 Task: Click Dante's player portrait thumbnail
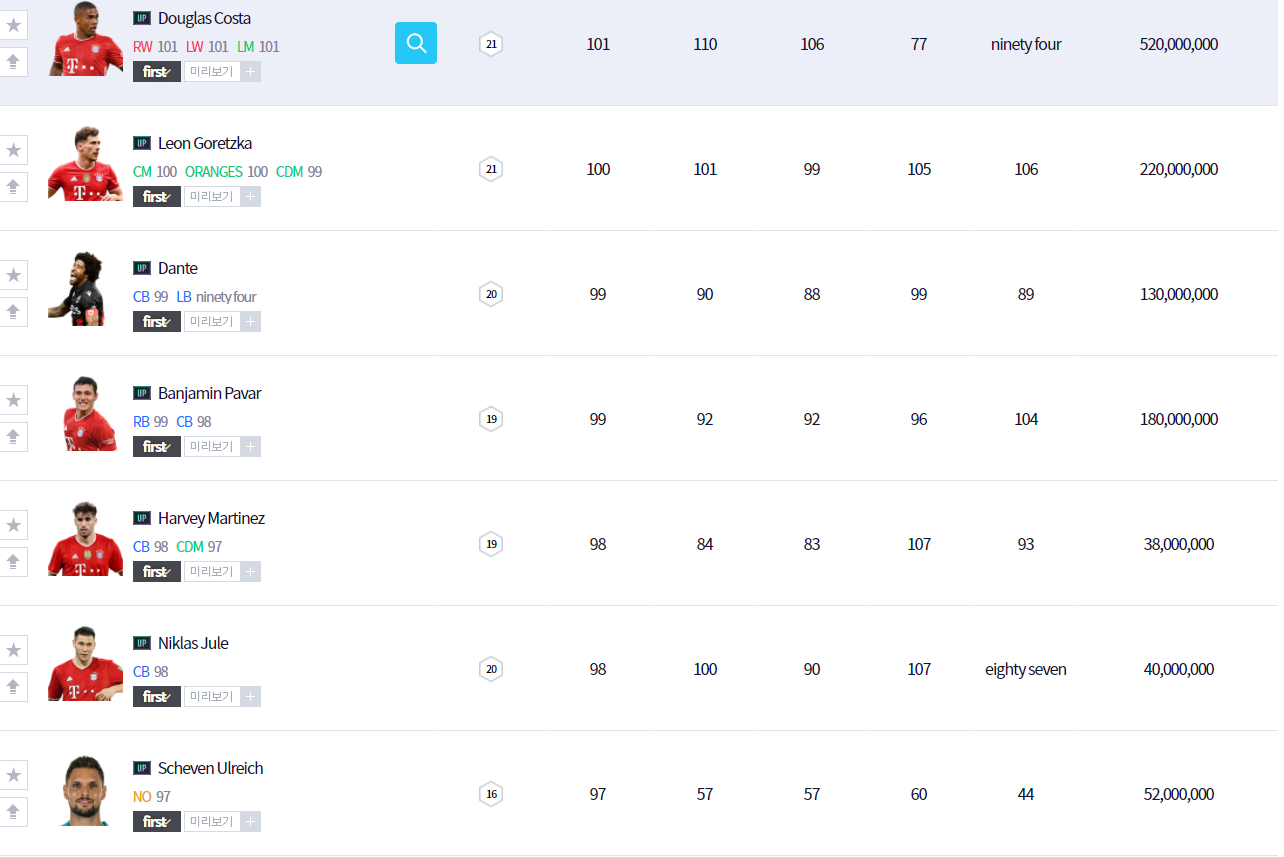(85, 289)
